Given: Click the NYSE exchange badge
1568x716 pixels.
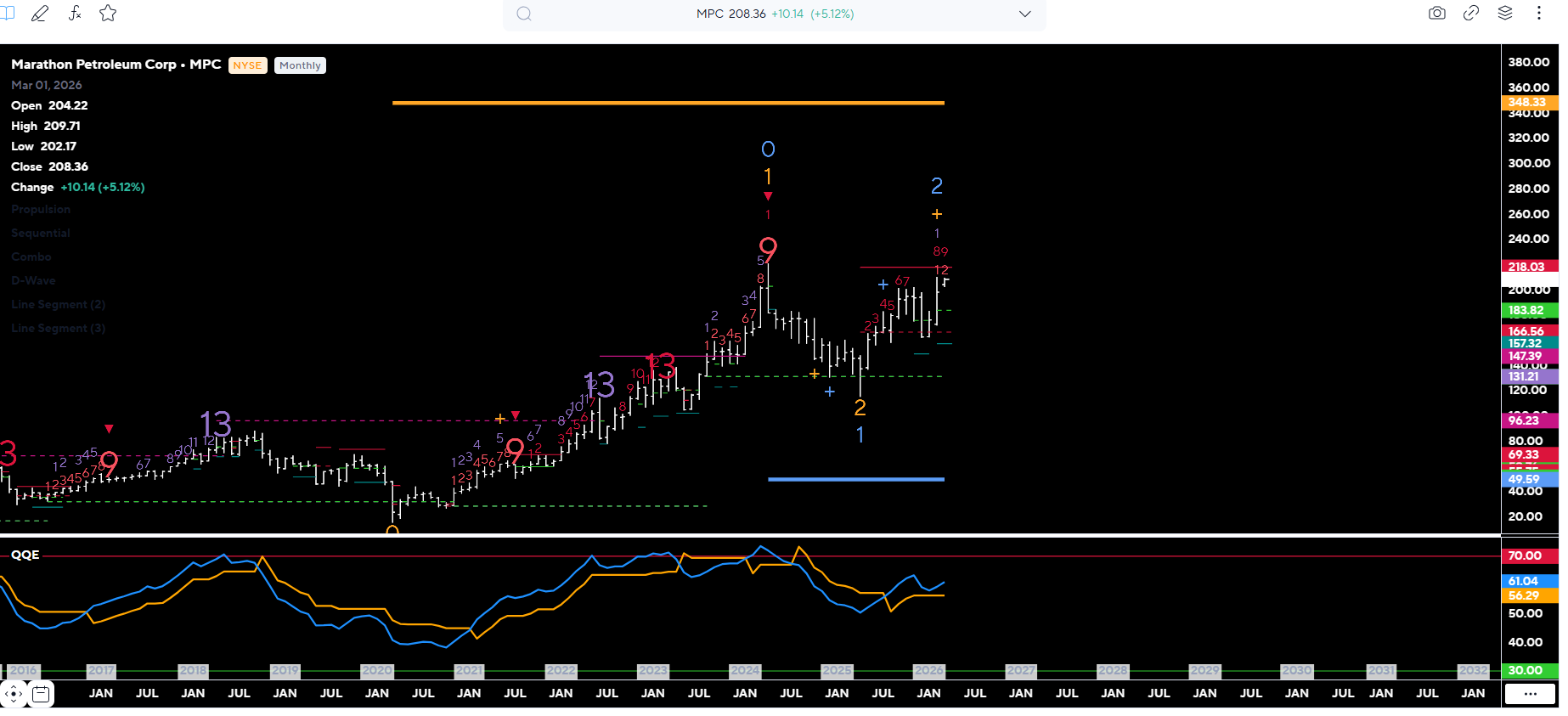Looking at the screenshot, I should click(247, 65).
